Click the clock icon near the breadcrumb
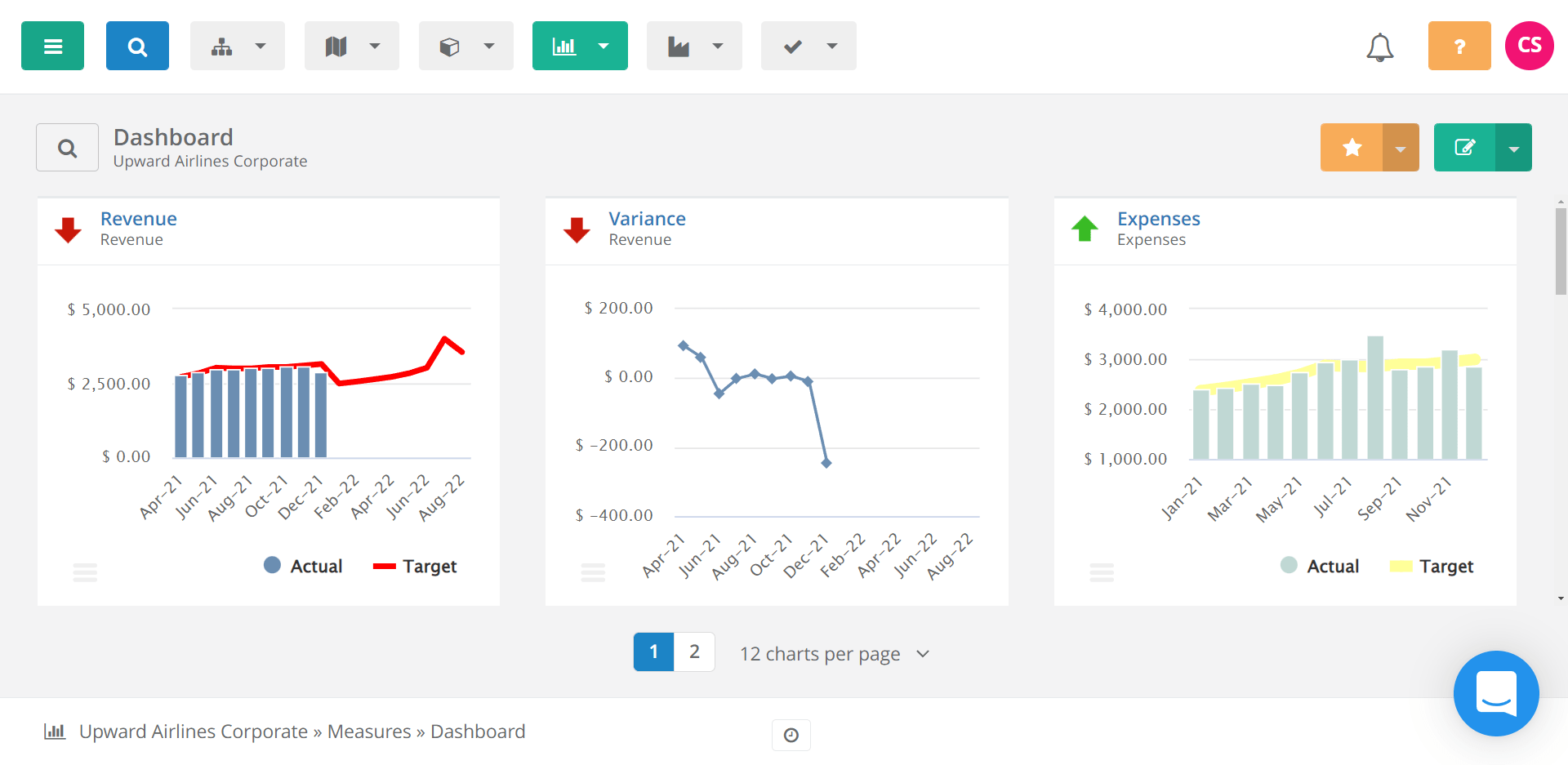This screenshot has width=1568, height=765. pos(791,735)
